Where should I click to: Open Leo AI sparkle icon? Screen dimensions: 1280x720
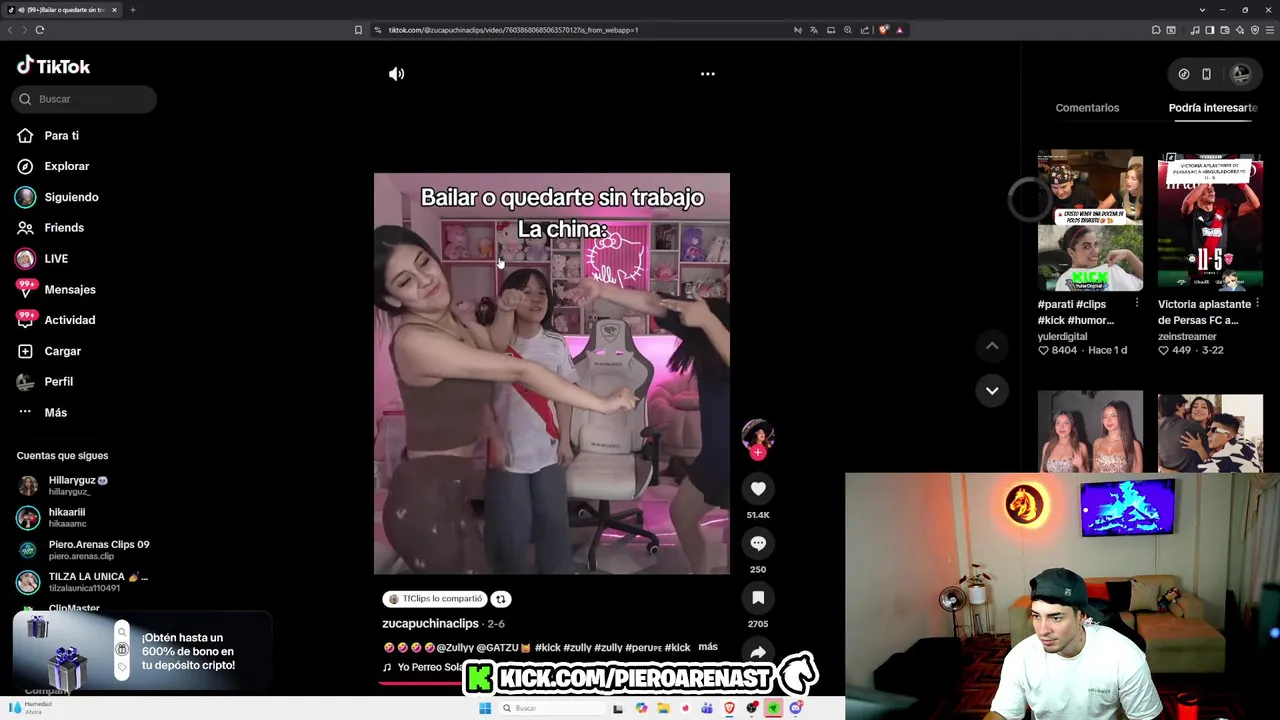coord(1239,30)
